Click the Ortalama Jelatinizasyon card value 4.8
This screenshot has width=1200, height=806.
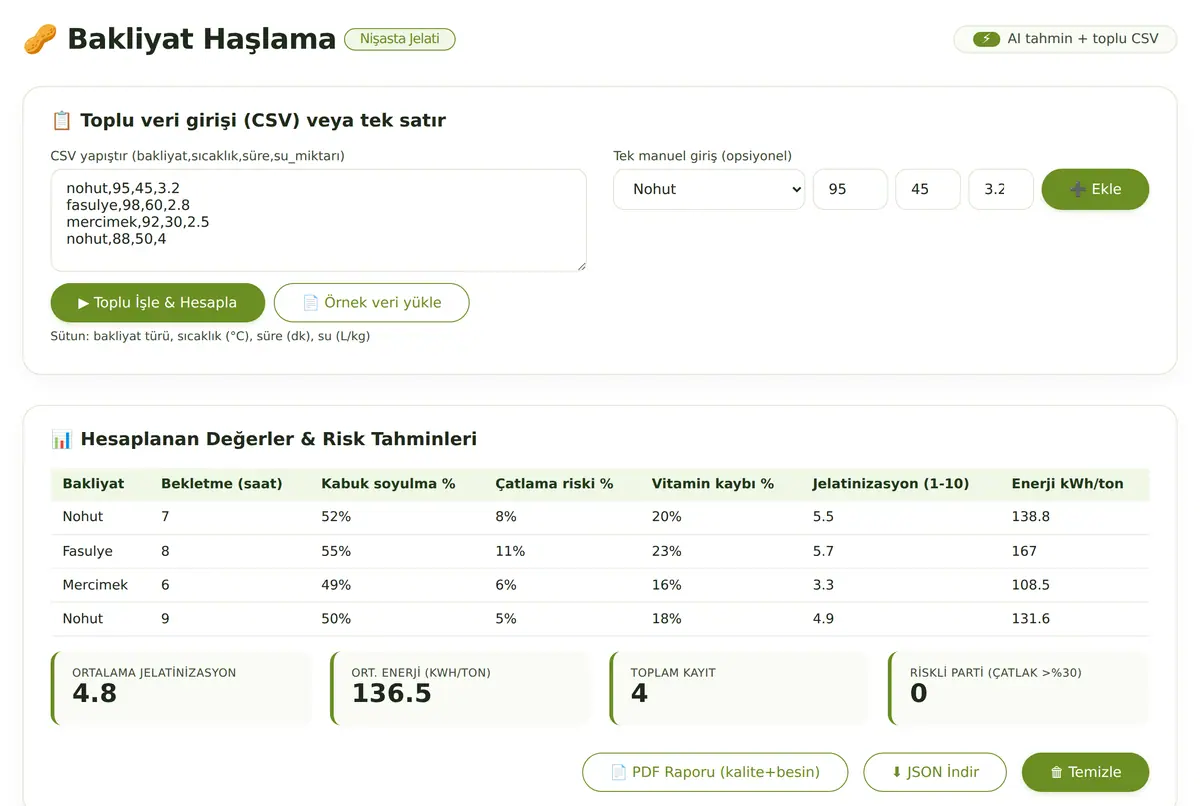pyautogui.click(x=94, y=693)
